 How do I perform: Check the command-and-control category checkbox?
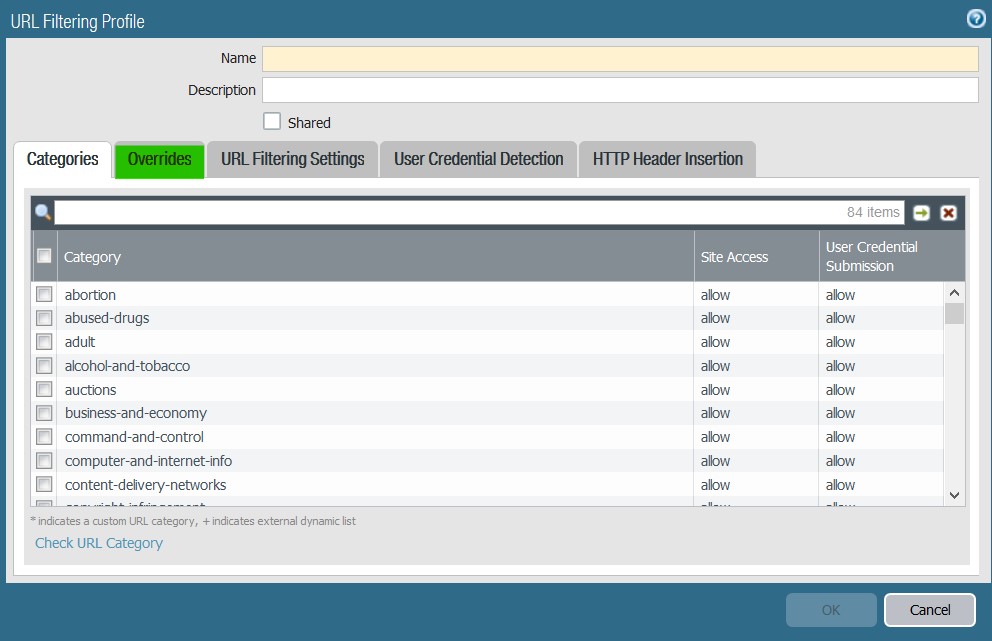click(x=43, y=437)
